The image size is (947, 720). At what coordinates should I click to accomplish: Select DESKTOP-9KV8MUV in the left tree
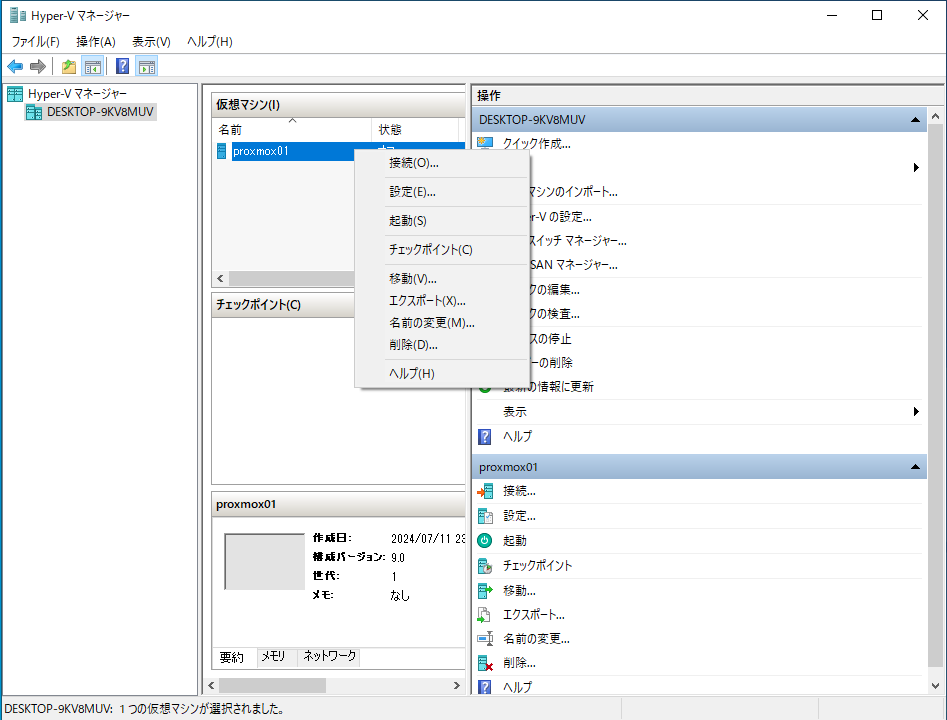click(100, 112)
